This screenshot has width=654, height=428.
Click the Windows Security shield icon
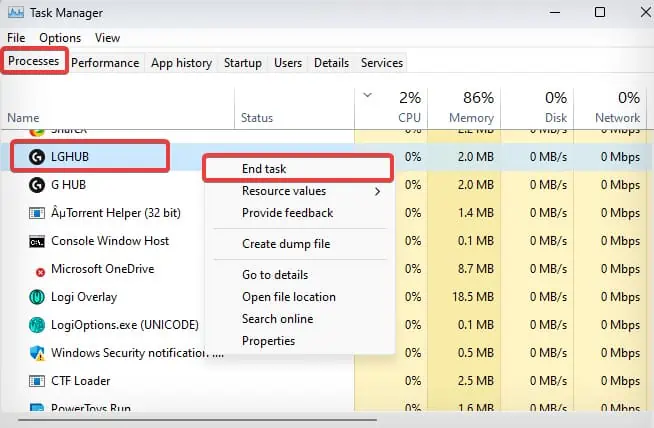pyautogui.click(x=37, y=353)
